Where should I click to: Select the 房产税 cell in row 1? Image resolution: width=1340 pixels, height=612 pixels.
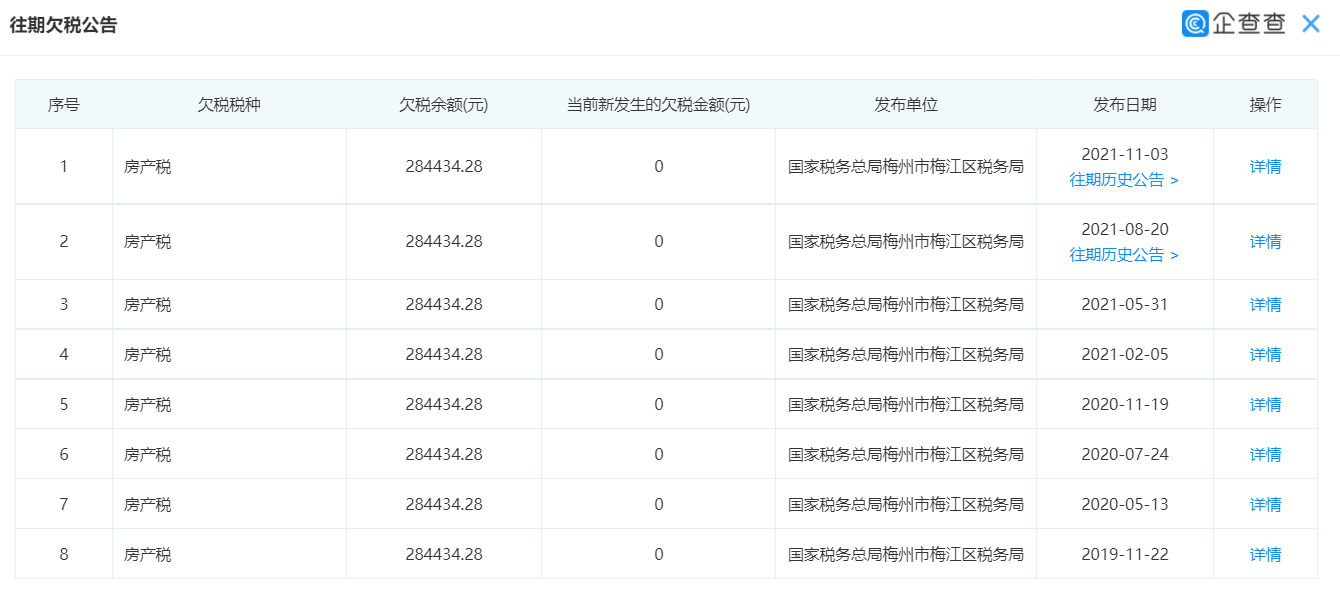pos(147,166)
